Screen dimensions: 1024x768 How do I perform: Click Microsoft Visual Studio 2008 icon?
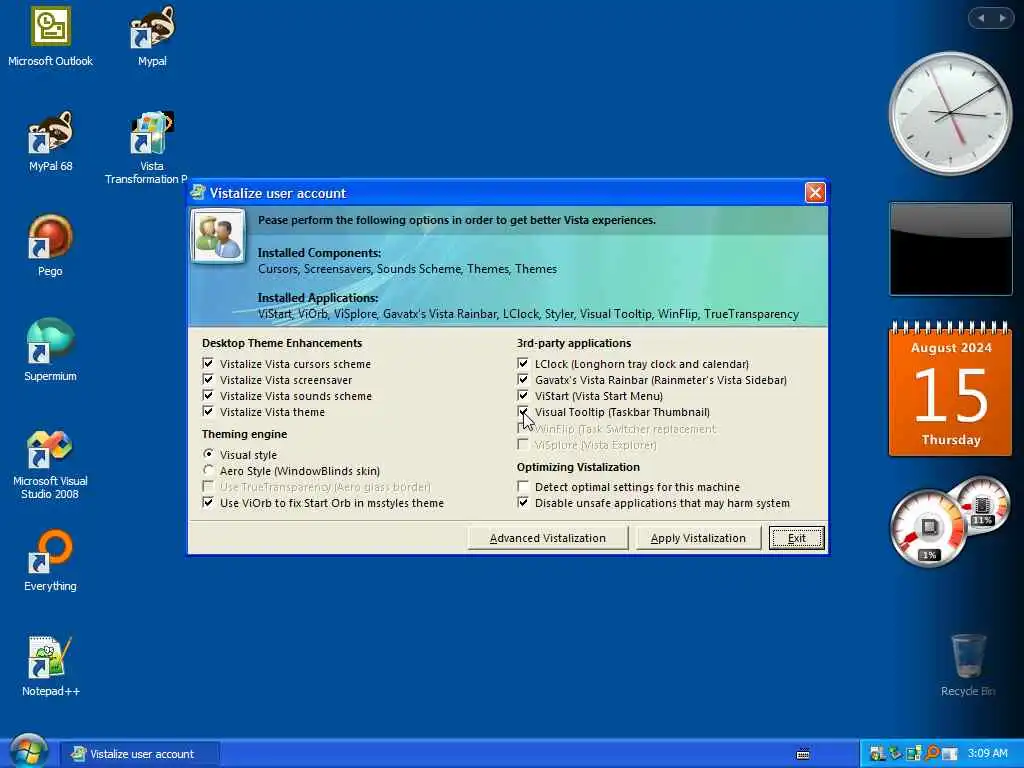[x=50, y=465]
